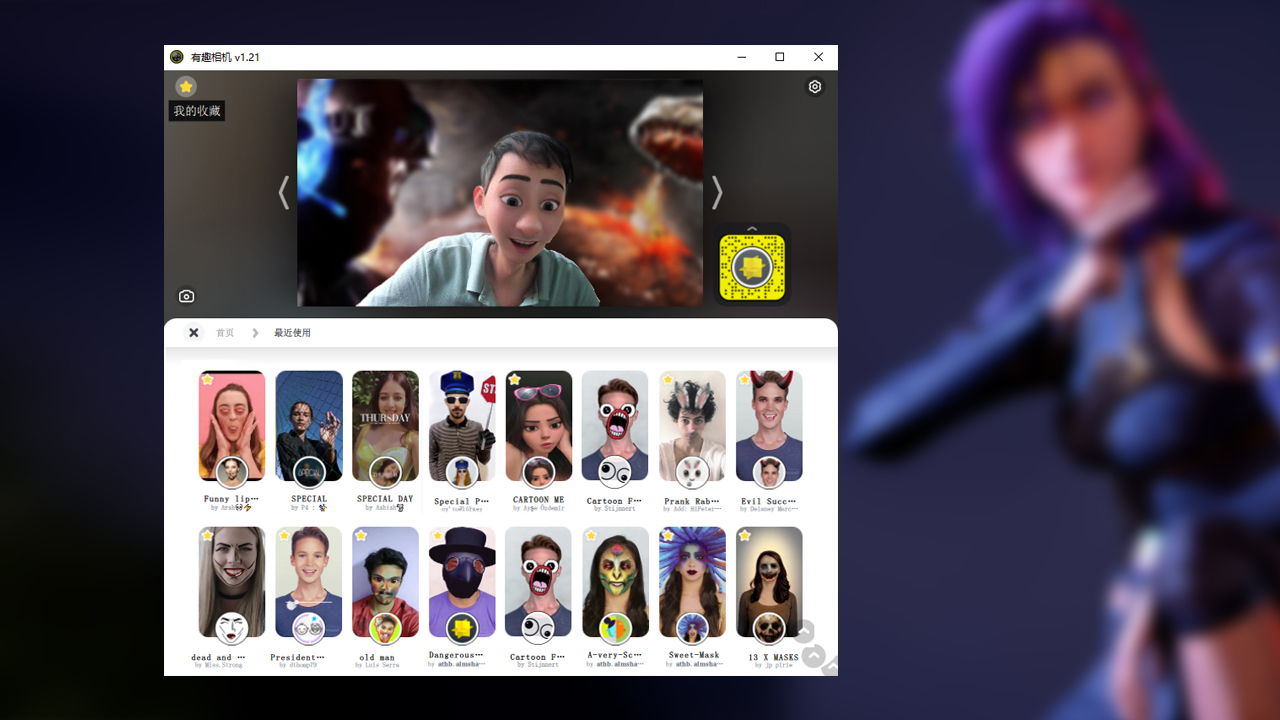Expand the Snapcode panel using up chevron
This screenshot has width=1280, height=720.
point(752,229)
